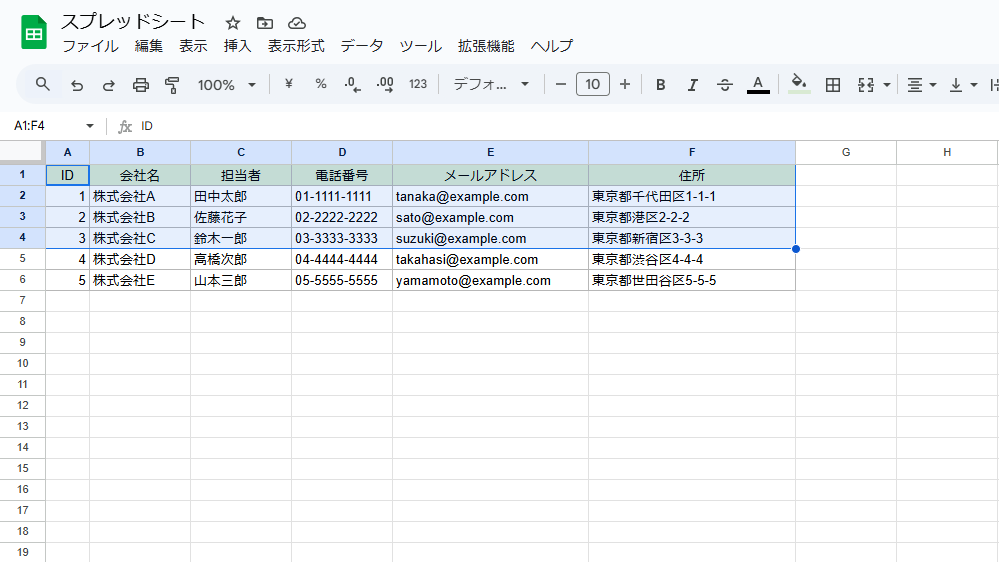Viewport: 999px width, 562px height.
Task: Select the メールアドレス header cell
Action: [x=491, y=175]
